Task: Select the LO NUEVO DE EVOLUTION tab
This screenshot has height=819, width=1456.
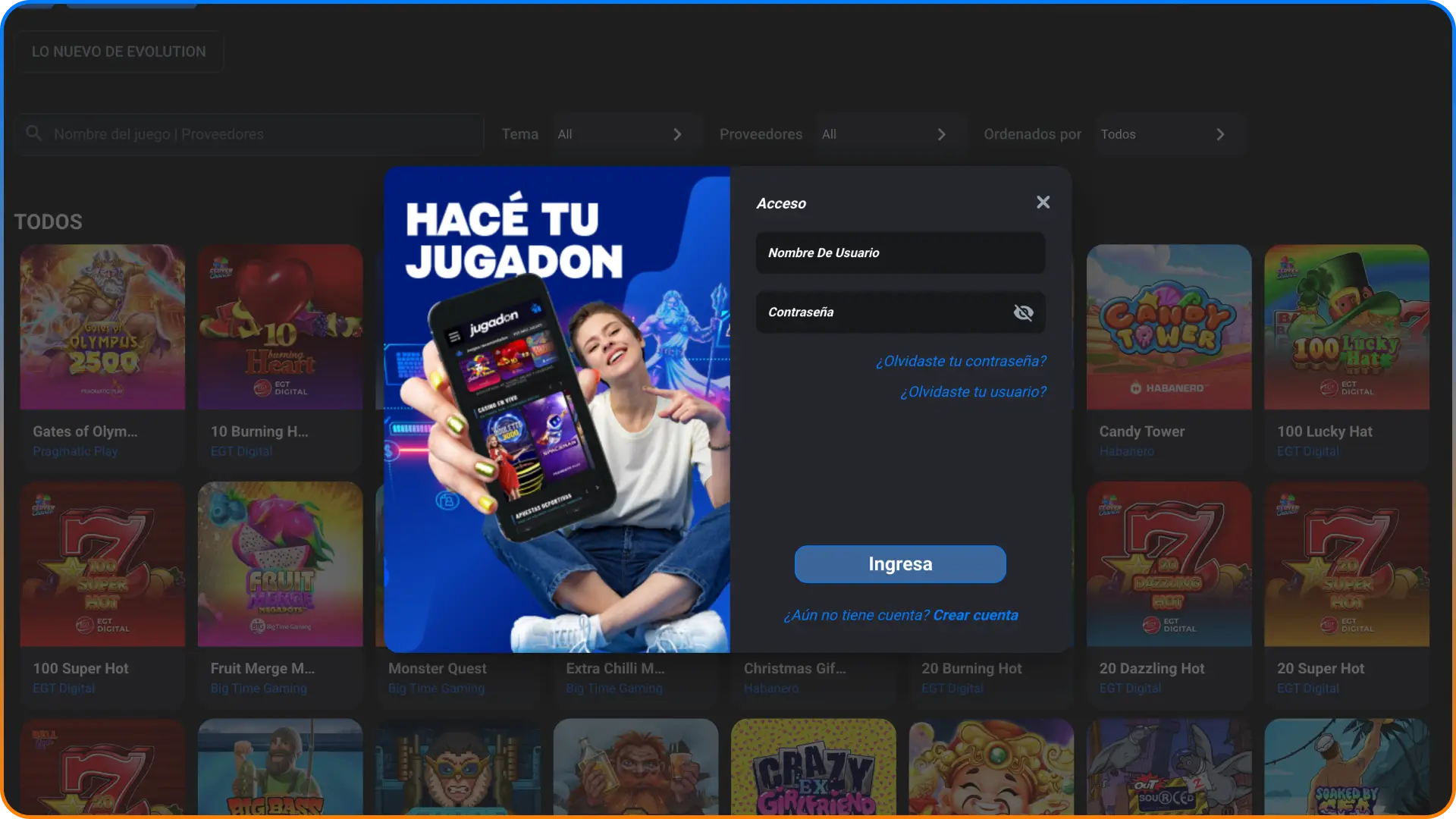Action: click(x=118, y=52)
